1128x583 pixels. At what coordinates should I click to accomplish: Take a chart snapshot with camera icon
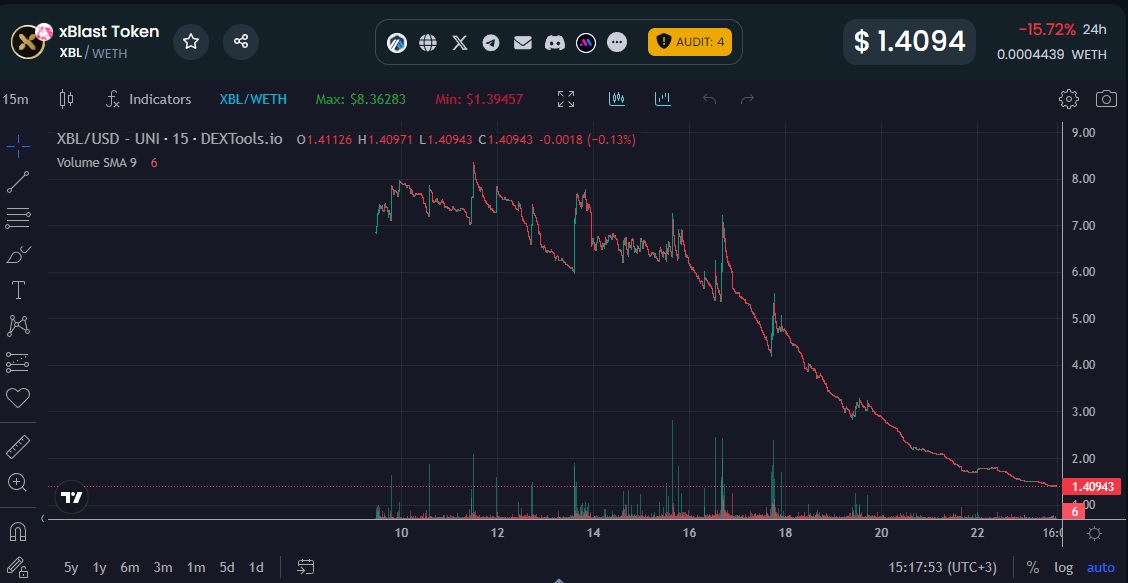pyautogui.click(x=1106, y=99)
